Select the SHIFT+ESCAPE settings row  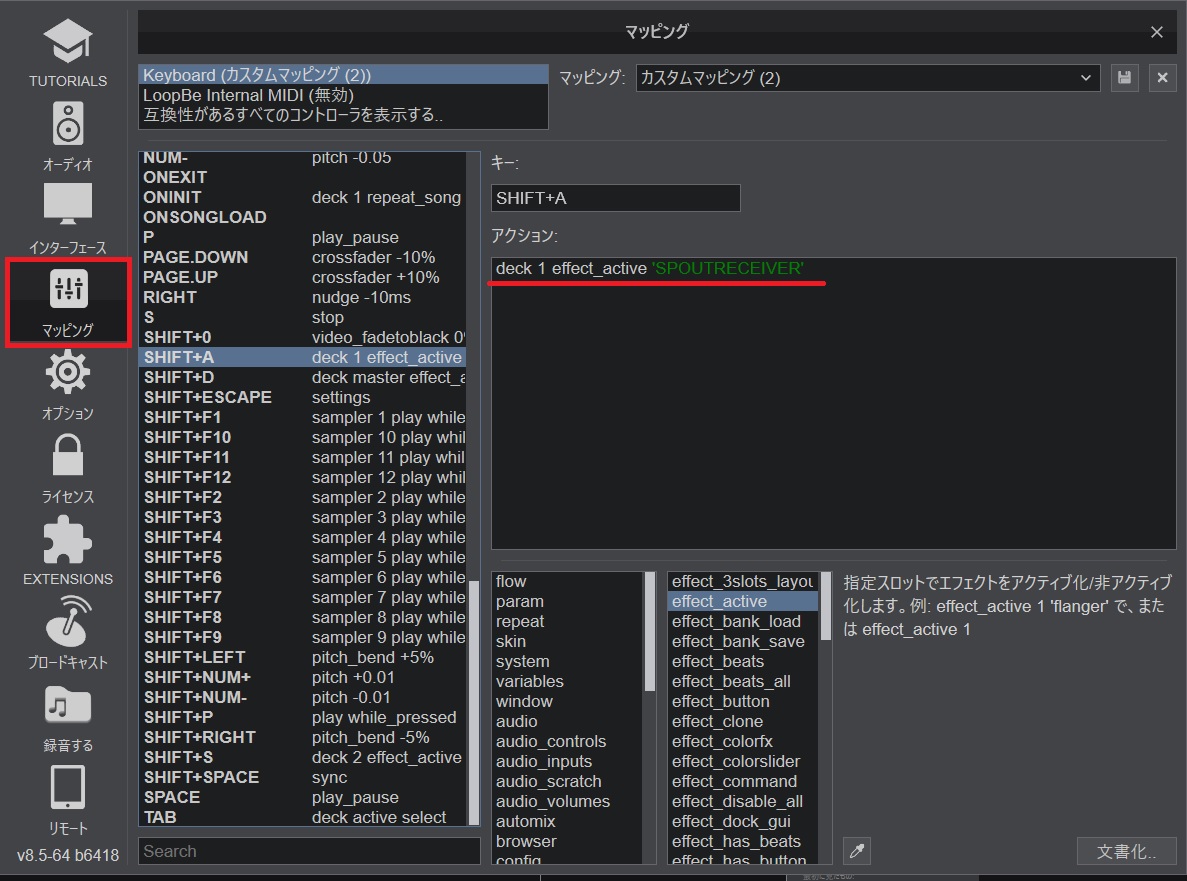coord(303,397)
